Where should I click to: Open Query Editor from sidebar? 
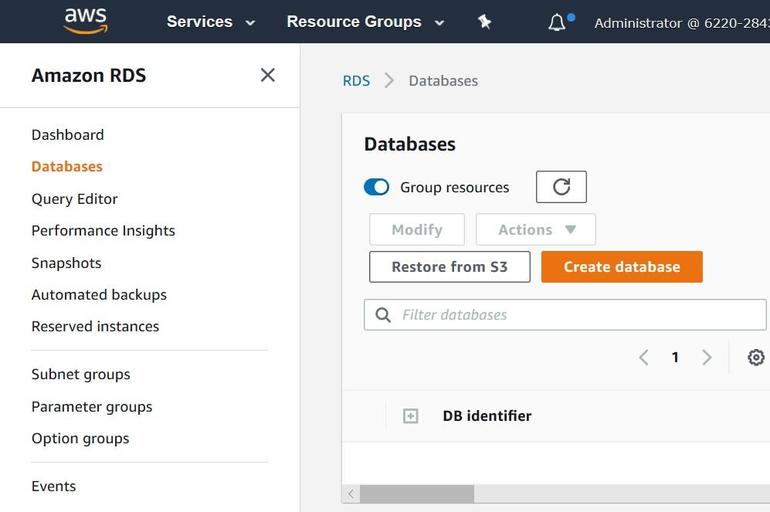pyautogui.click(x=75, y=199)
